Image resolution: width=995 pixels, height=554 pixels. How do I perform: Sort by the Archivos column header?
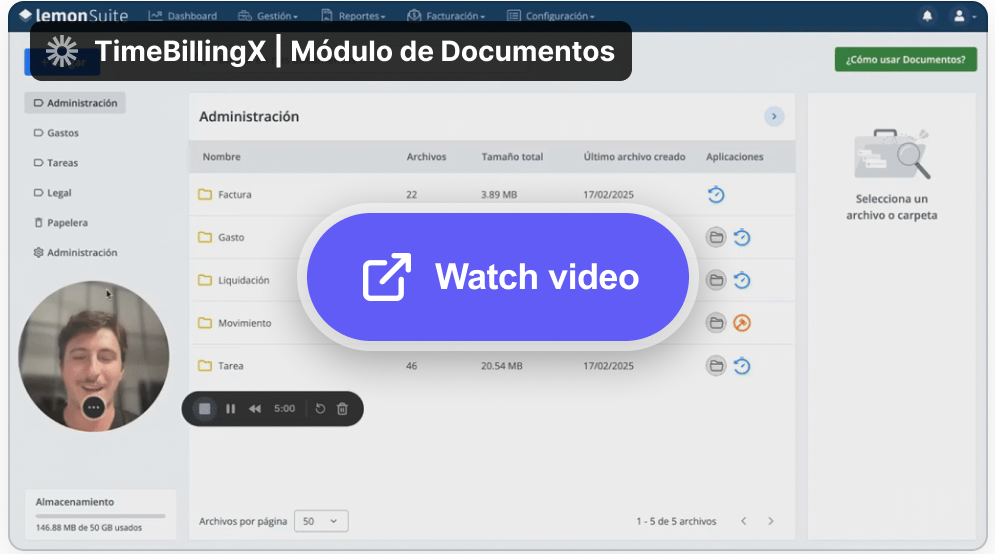pos(426,157)
